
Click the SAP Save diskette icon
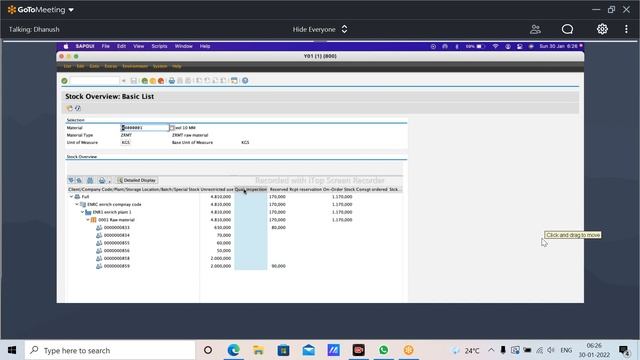(133, 81)
